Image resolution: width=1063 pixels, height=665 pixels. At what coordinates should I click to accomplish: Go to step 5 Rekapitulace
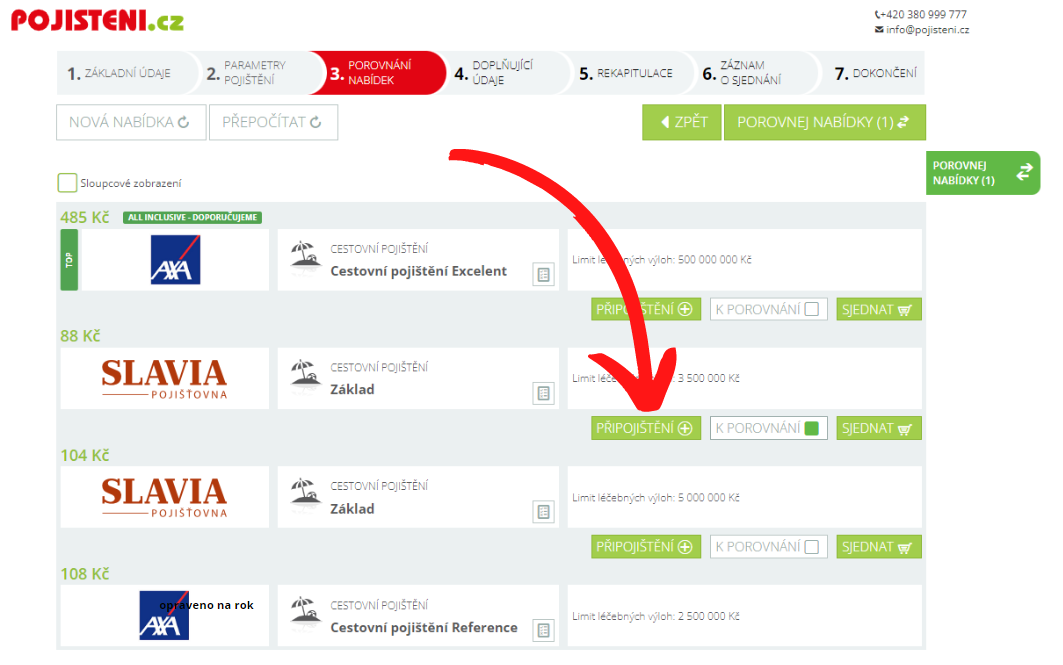[626, 73]
